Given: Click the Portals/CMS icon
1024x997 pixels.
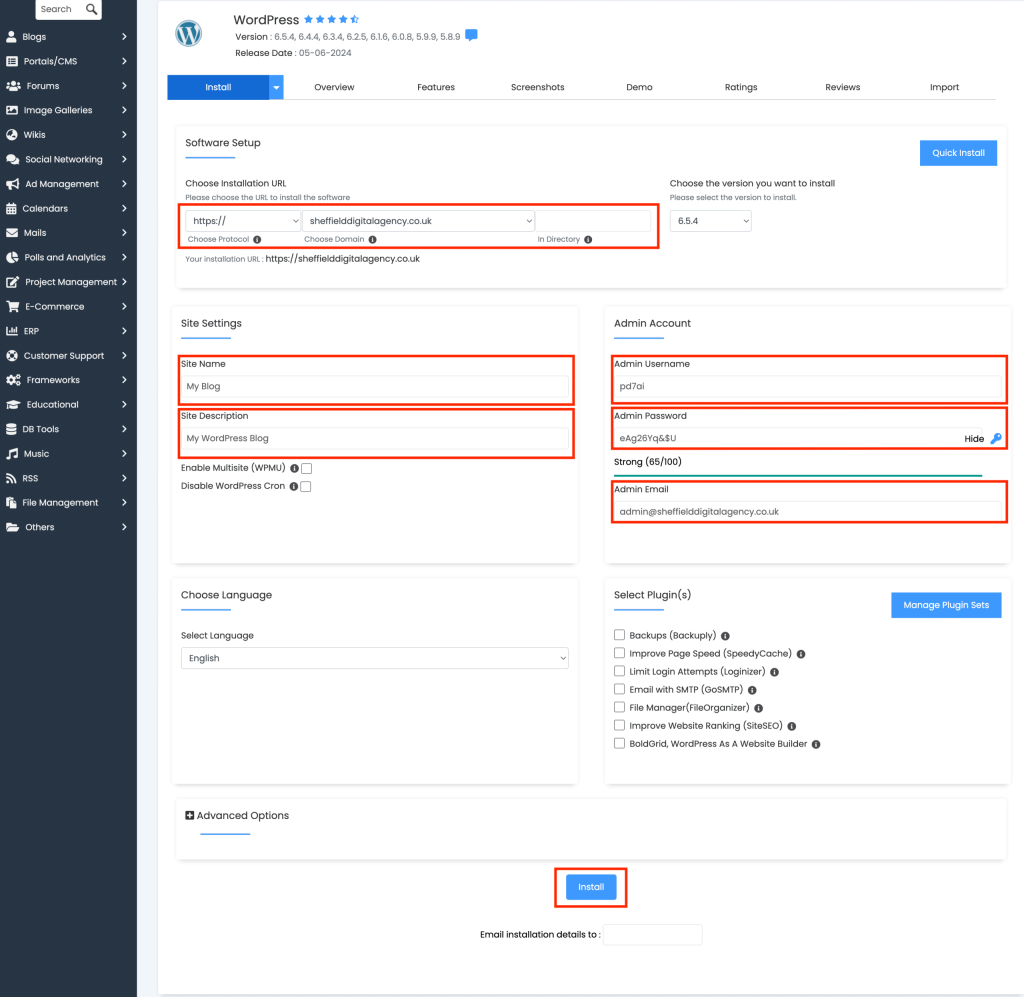Looking at the screenshot, I should pos(12,61).
